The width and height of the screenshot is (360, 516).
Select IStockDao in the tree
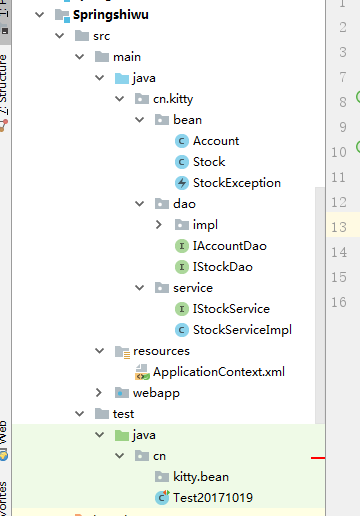click(223, 267)
